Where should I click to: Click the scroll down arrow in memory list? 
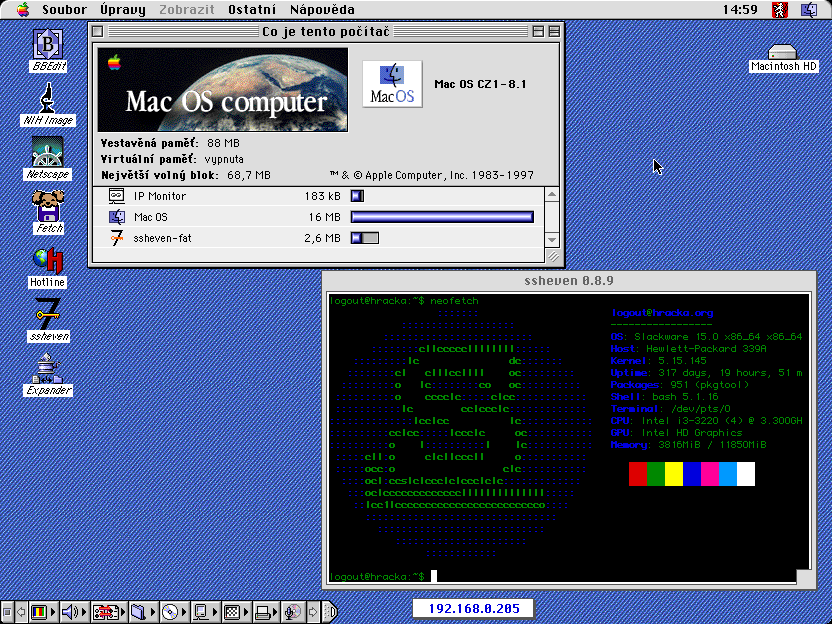coord(551,240)
